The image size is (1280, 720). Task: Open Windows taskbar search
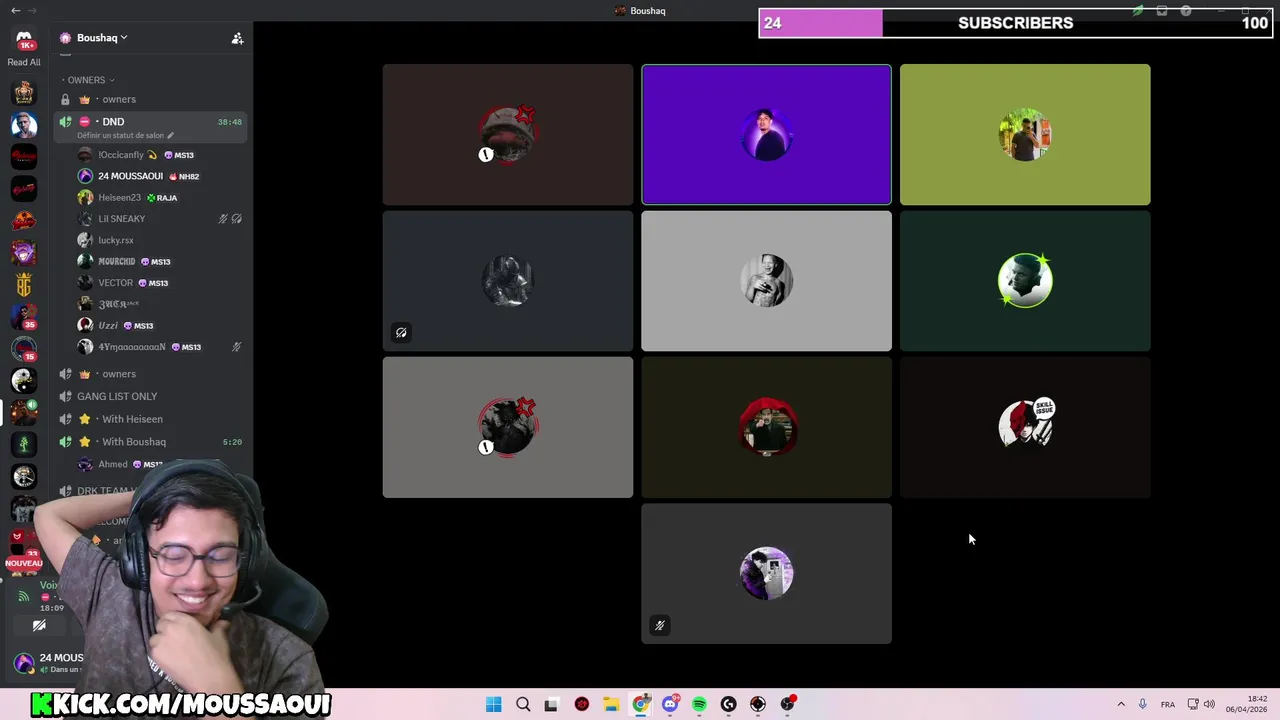click(x=523, y=704)
